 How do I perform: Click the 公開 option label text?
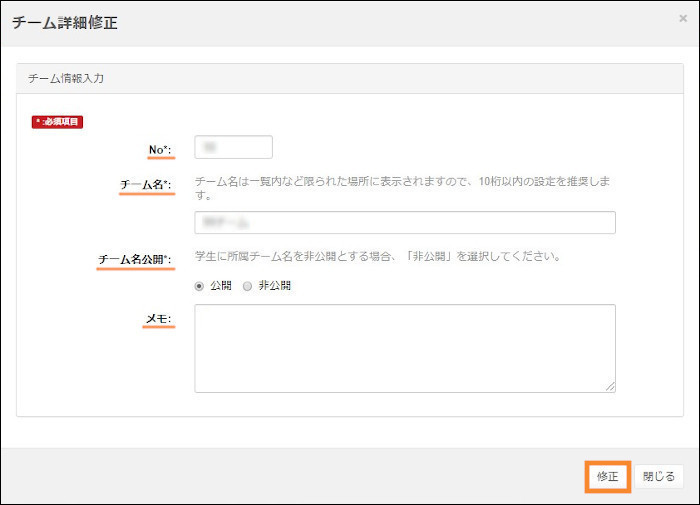[220, 286]
